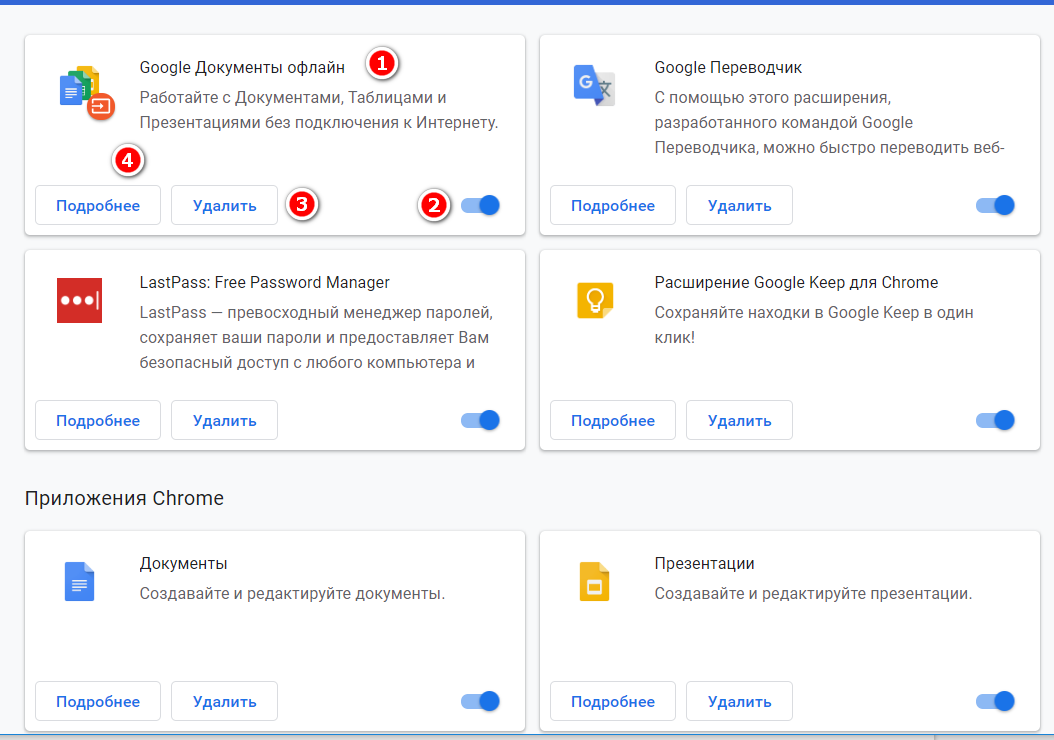Screen dimensions: 1054x740
Task: Click description 'Создавайте и редактируйте документы.'
Action: tap(292, 594)
